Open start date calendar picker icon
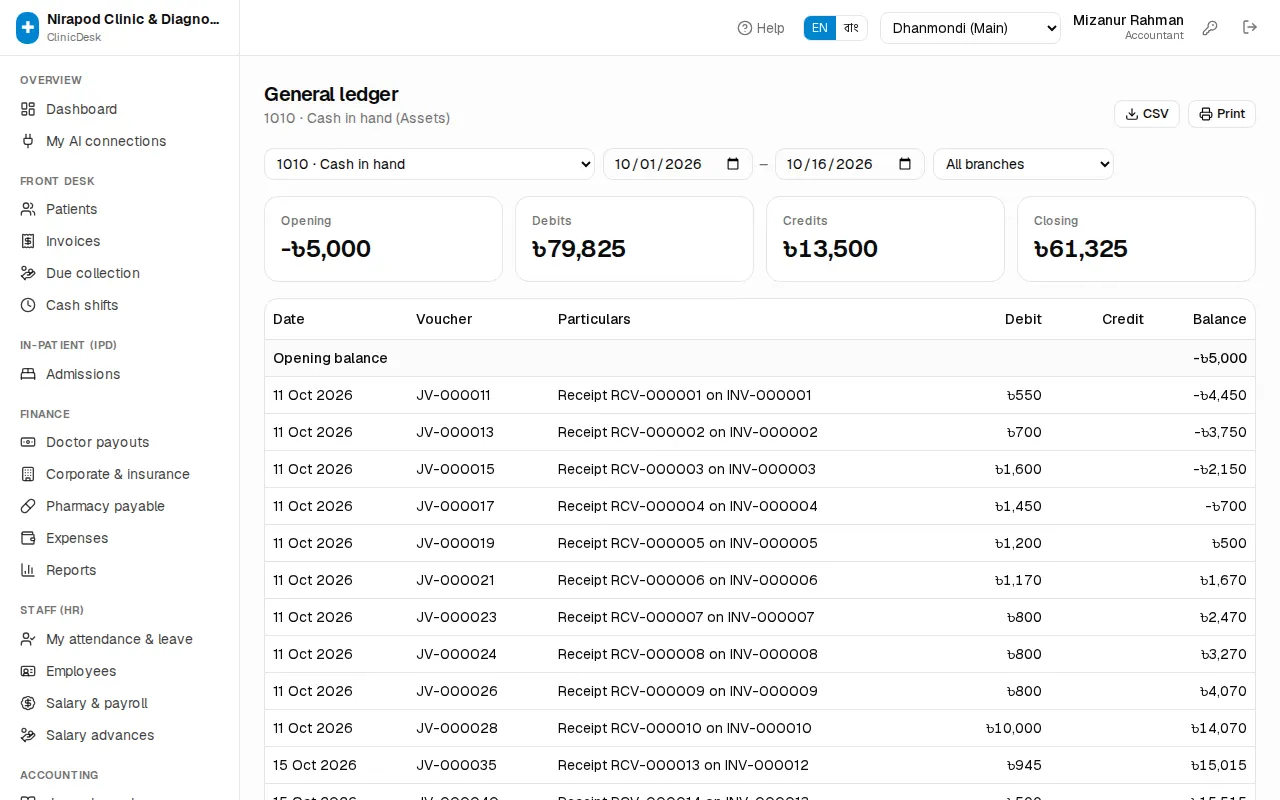Screen dimensions: 1280x800 tap(733, 164)
